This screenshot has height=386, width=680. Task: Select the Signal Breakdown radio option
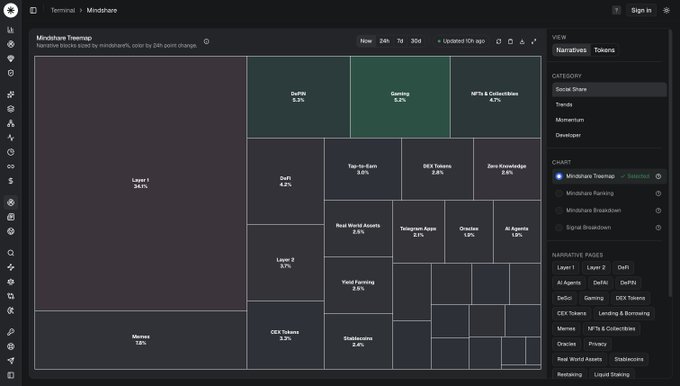[559, 227]
